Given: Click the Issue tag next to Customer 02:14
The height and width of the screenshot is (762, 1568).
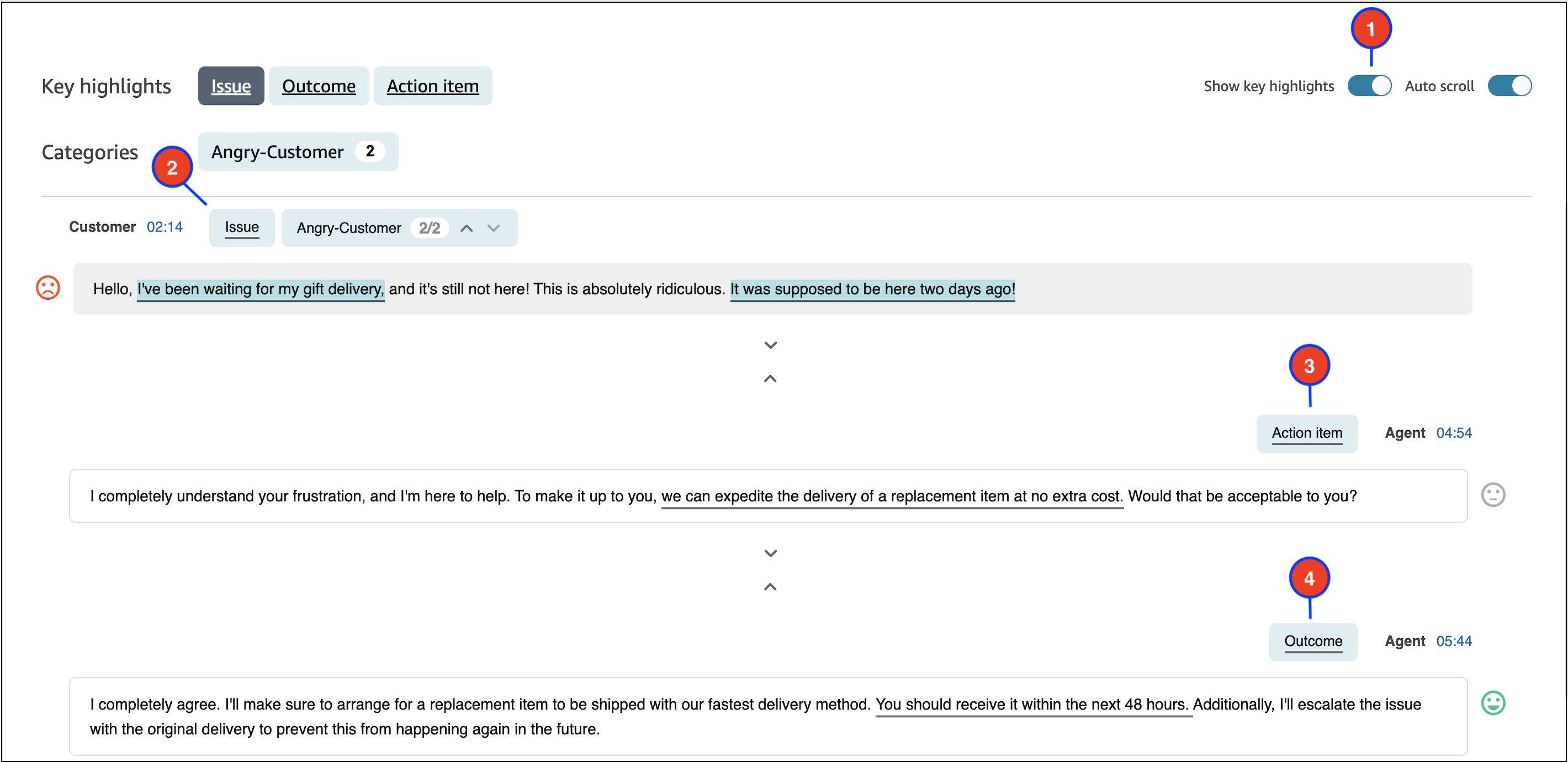Looking at the screenshot, I should 242,227.
